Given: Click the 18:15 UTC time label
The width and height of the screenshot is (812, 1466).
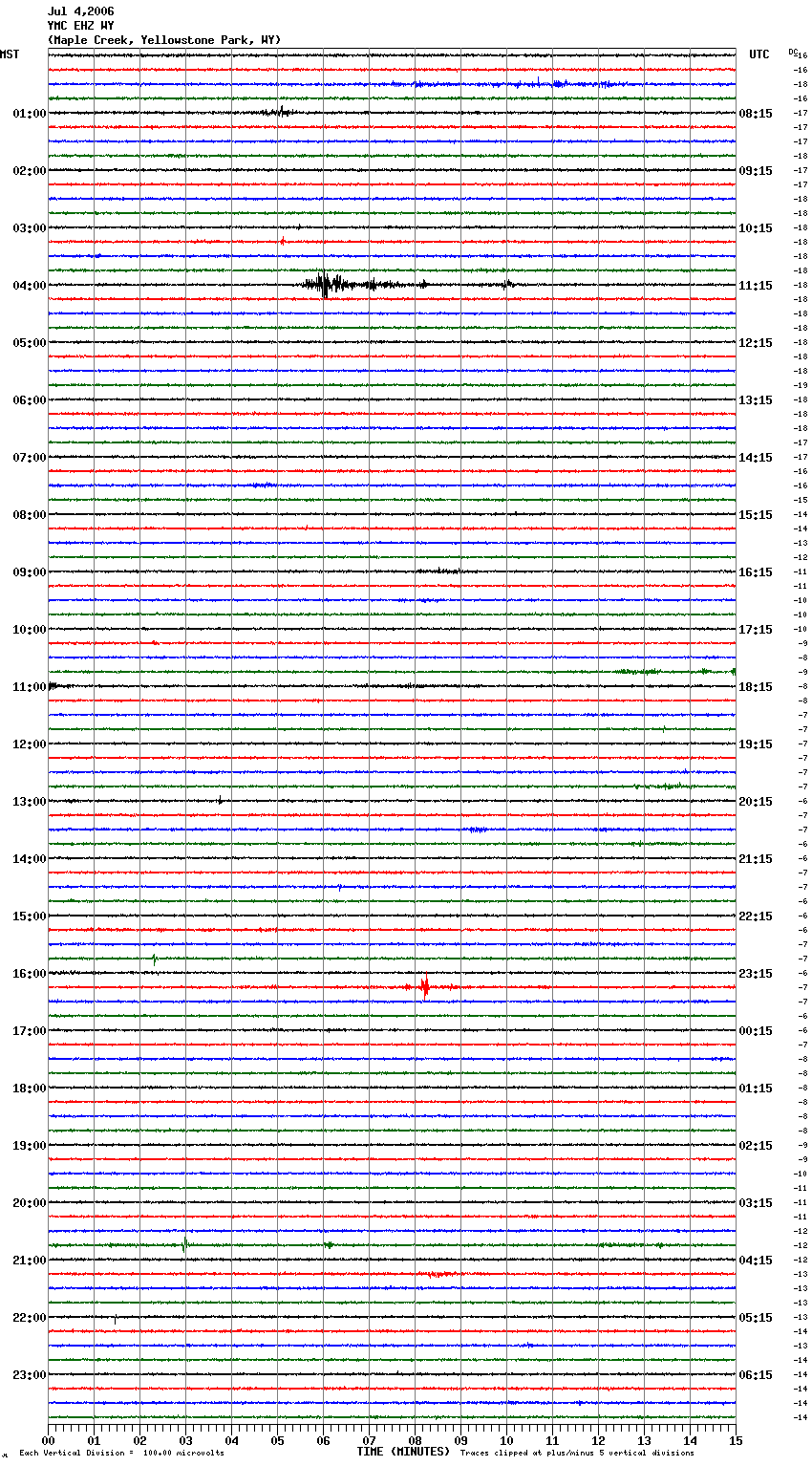Looking at the screenshot, I should point(756,687).
